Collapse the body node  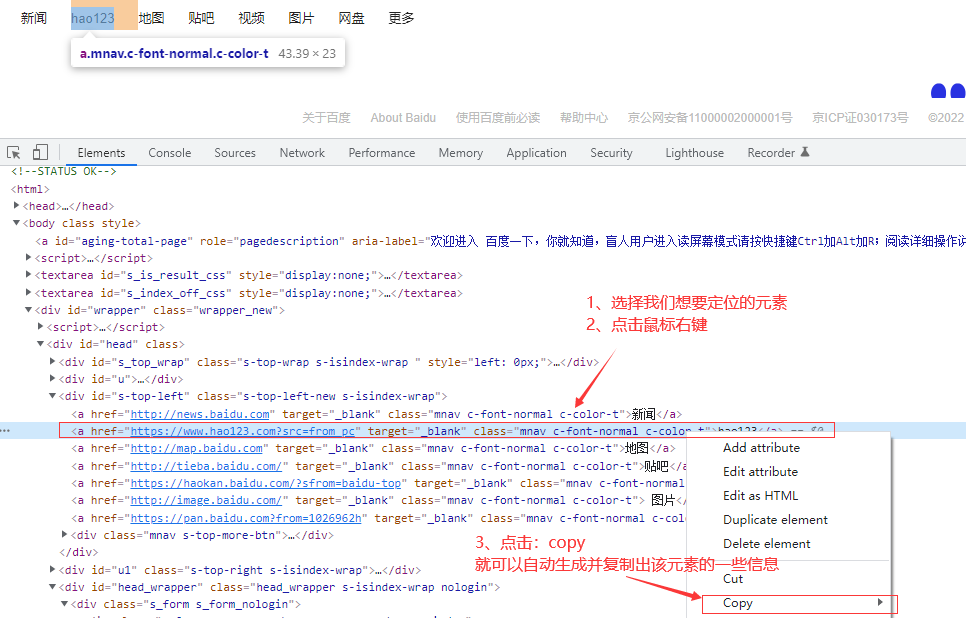[17, 223]
